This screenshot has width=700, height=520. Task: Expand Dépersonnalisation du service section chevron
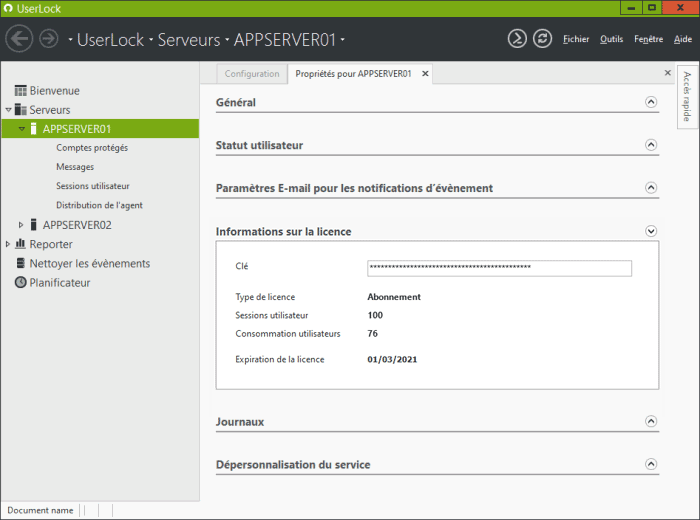coord(651,464)
